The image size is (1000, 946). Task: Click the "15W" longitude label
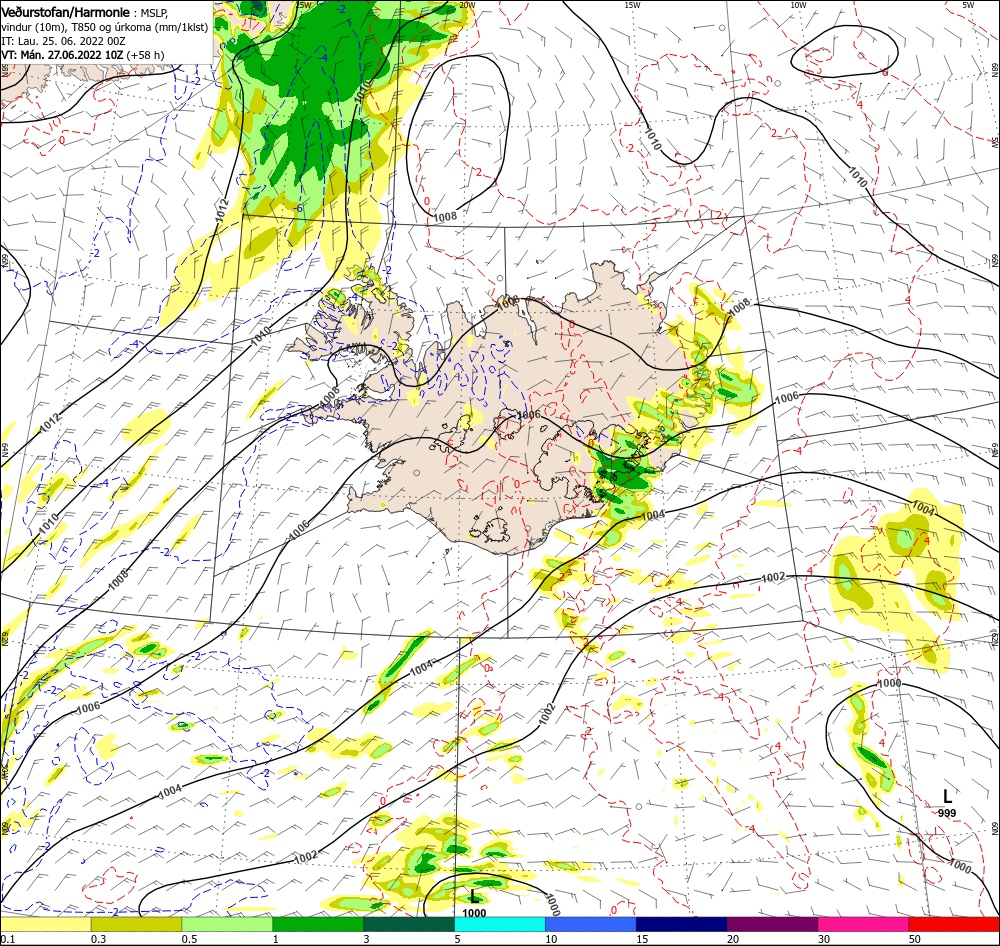[632, 4]
